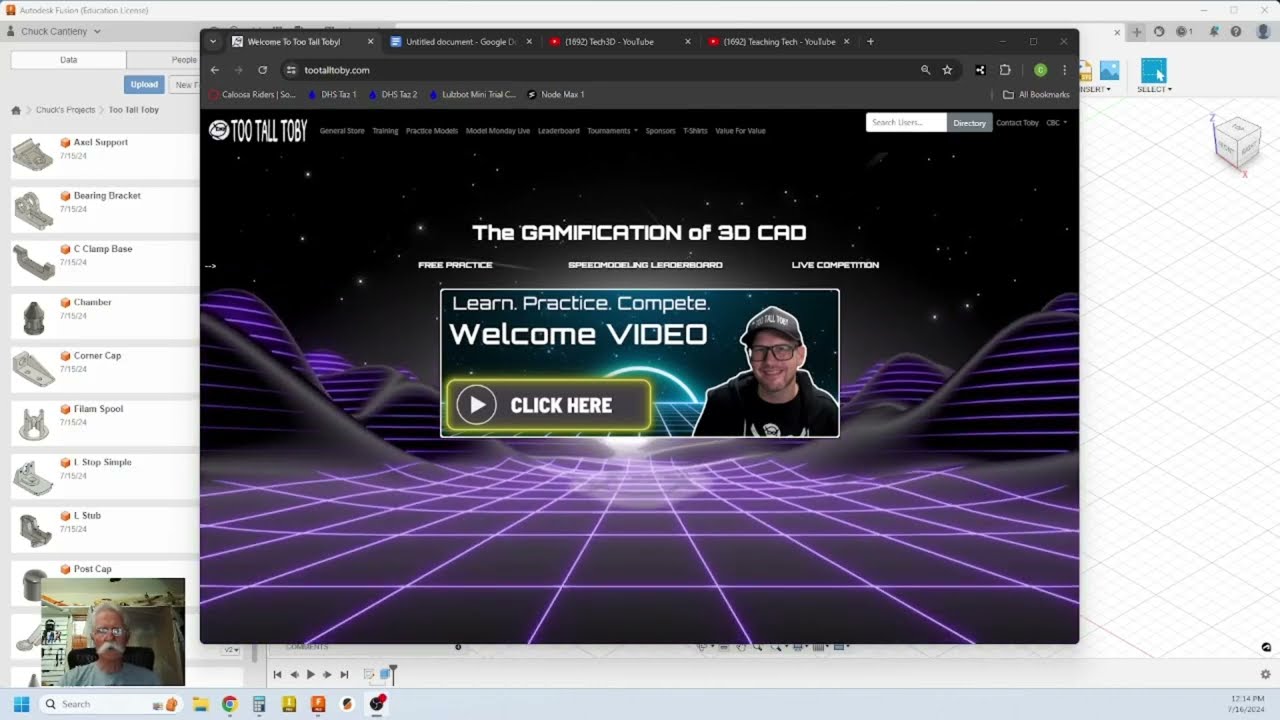
Task: Open the Chrome Extensions puzzle icon
Action: point(1005,70)
